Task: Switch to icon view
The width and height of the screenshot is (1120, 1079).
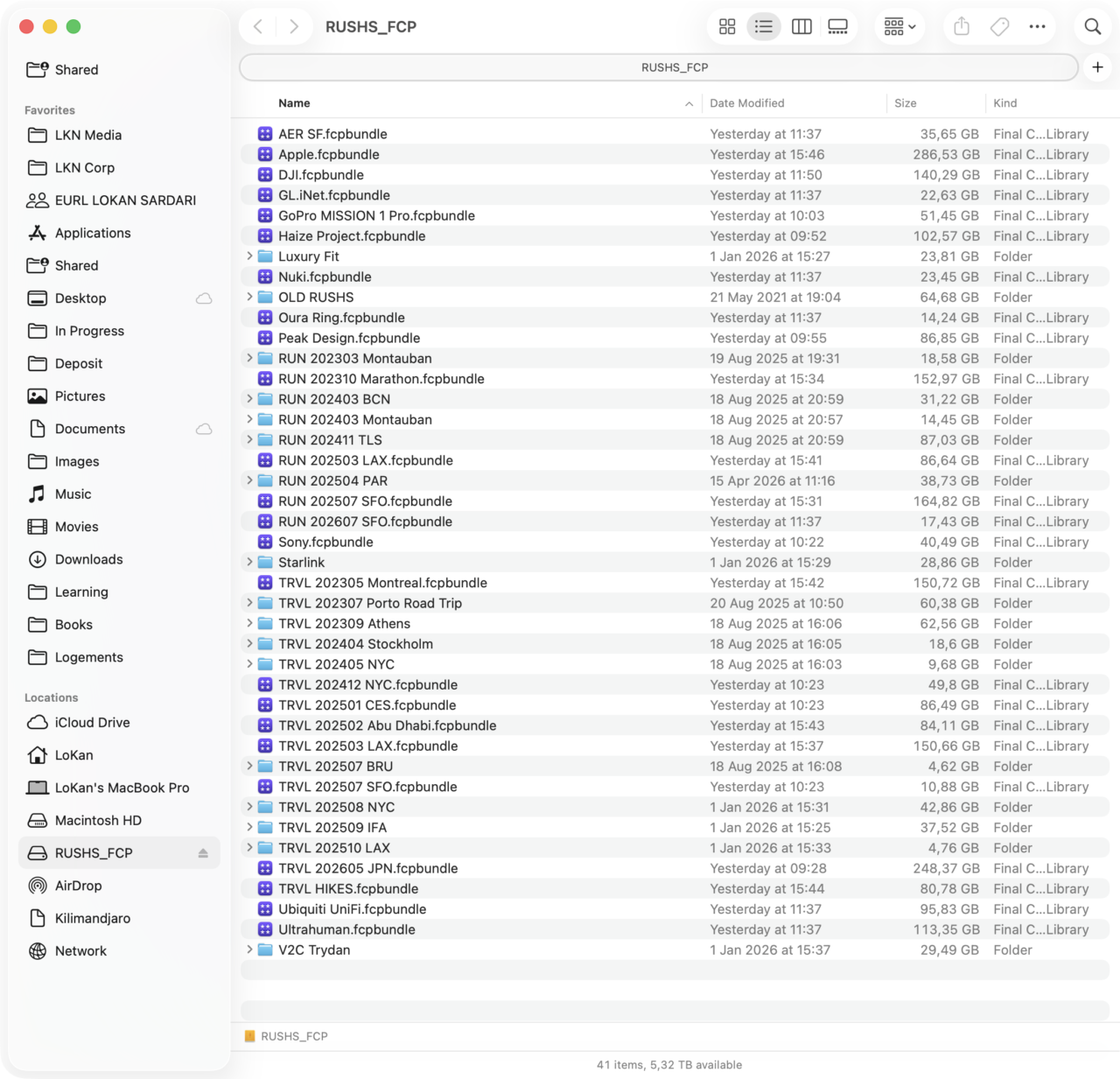Action: [727, 27]
